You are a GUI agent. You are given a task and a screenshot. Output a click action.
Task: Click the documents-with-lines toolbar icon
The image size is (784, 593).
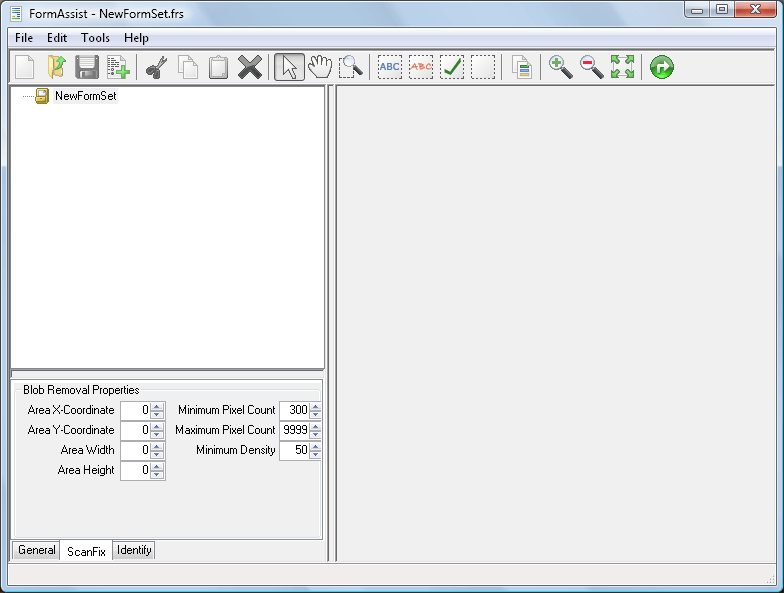click(522, 67)
